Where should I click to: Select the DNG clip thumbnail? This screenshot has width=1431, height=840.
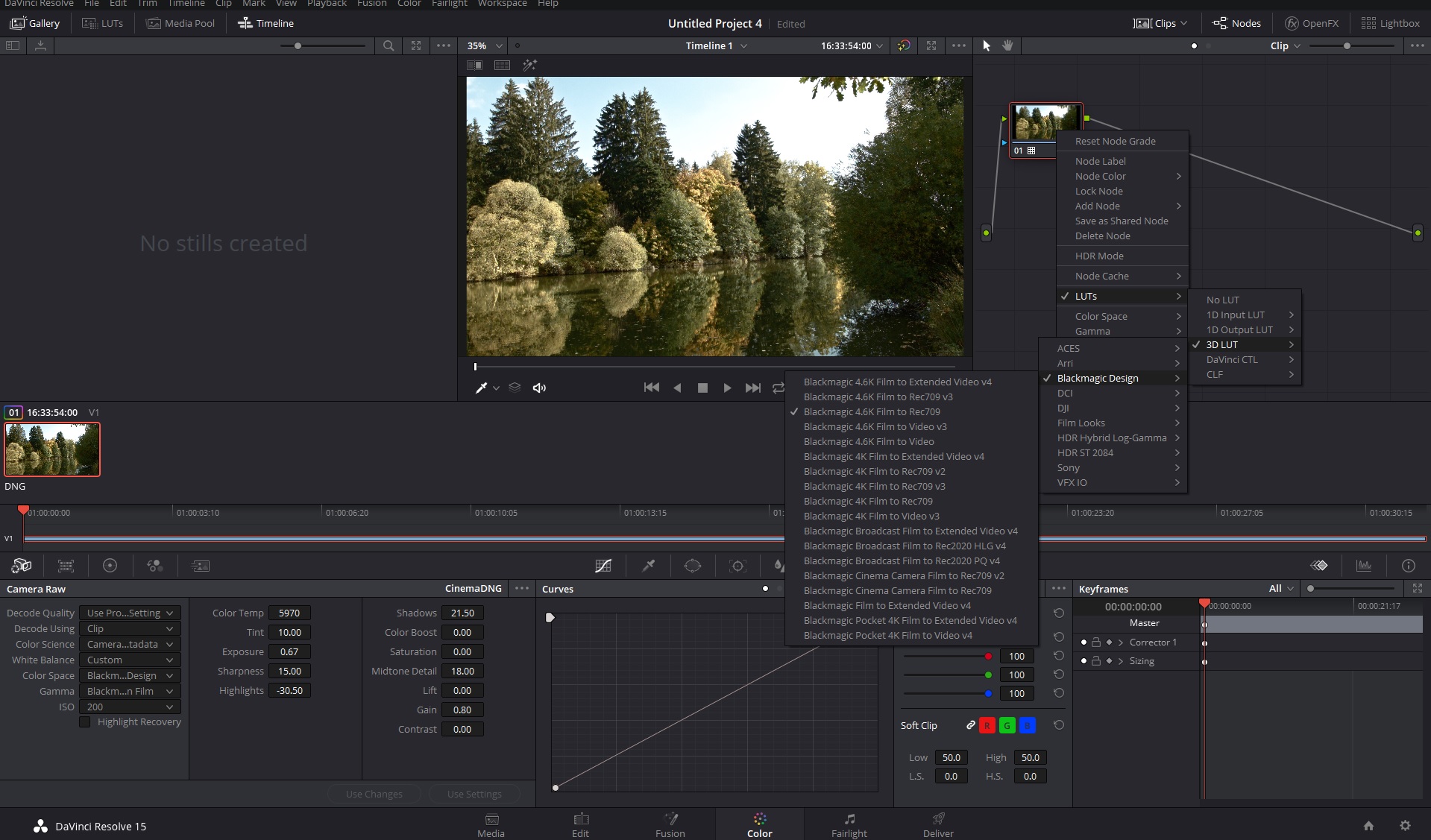click(x=52, y=449)
